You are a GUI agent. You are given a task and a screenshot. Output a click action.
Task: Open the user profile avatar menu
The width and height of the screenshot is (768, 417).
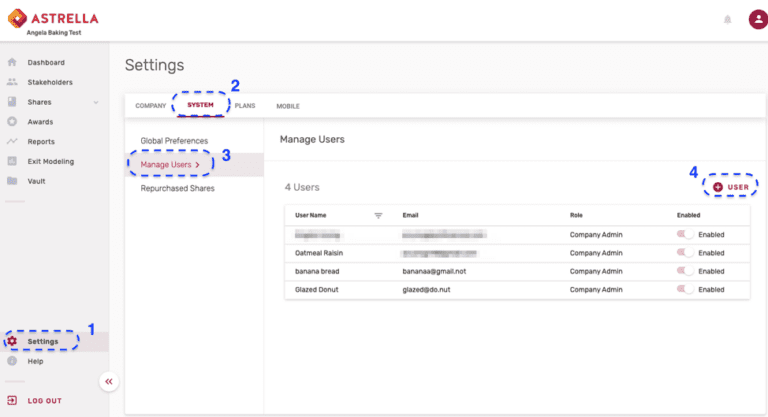[x=757, y=19]
